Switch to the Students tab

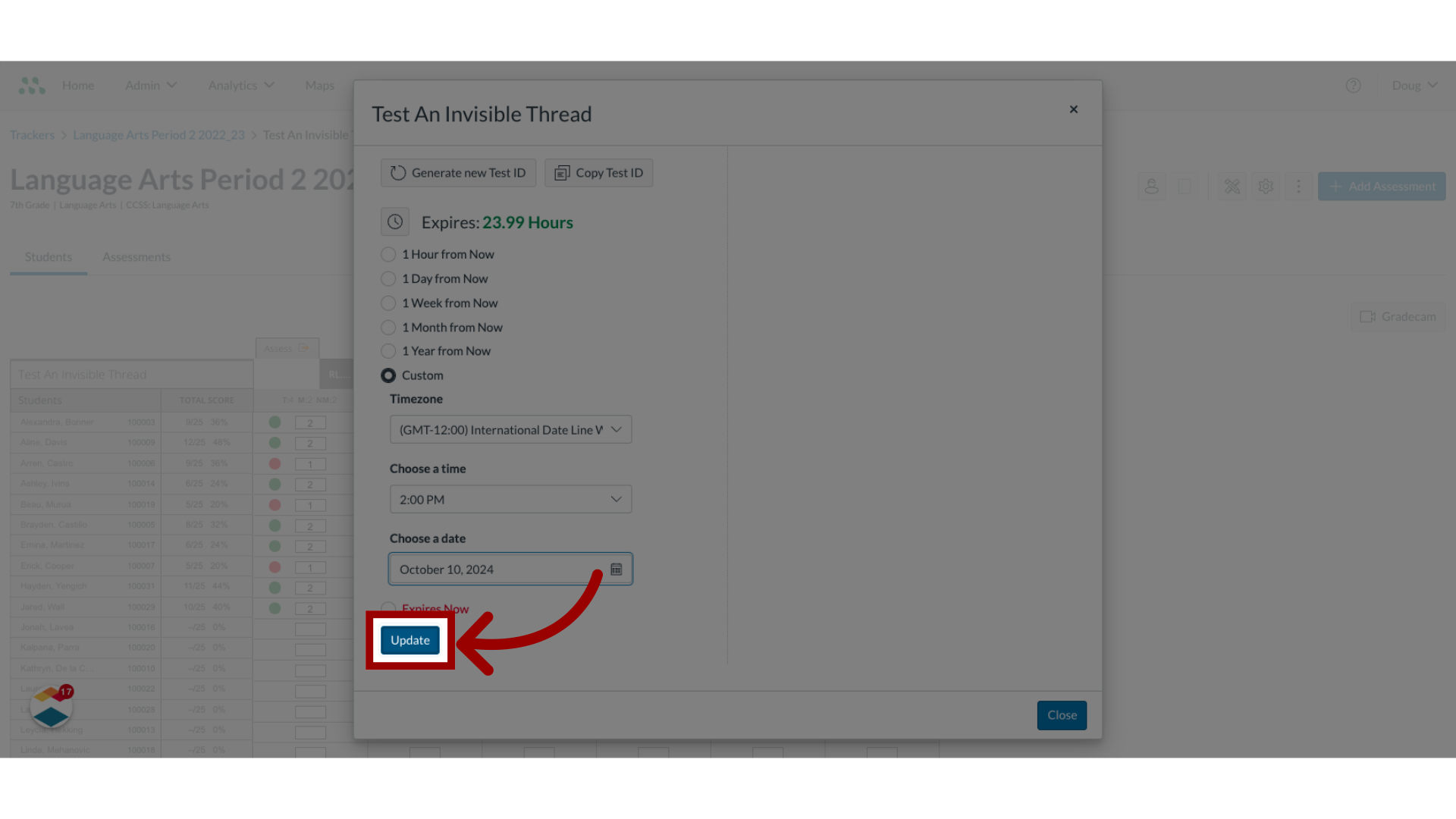click(48, 256)
